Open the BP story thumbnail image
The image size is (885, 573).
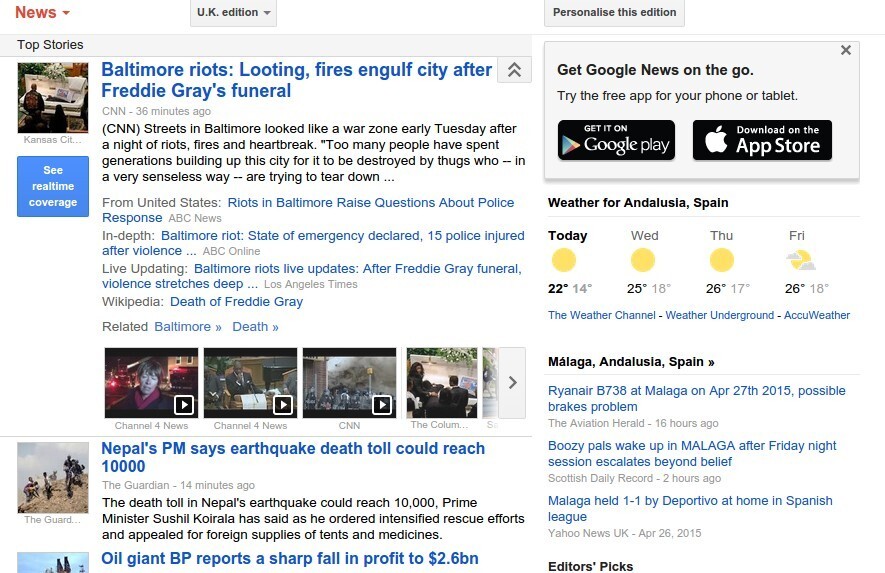tap(53, 562)
